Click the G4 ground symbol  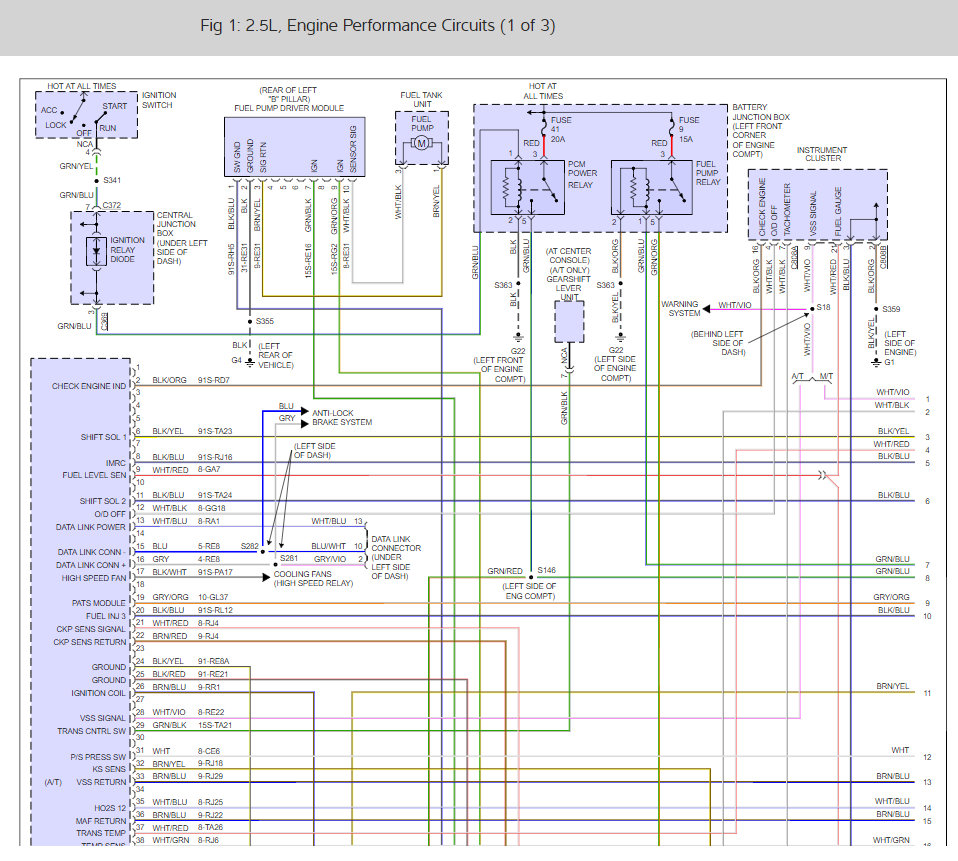pyautogui.click(x=250, y=361)
